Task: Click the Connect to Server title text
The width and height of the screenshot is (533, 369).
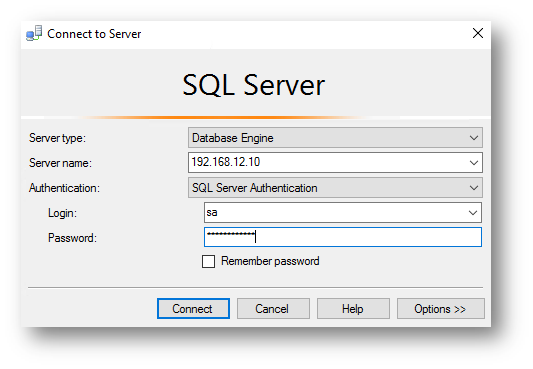Action: click(x=94, y=34)
